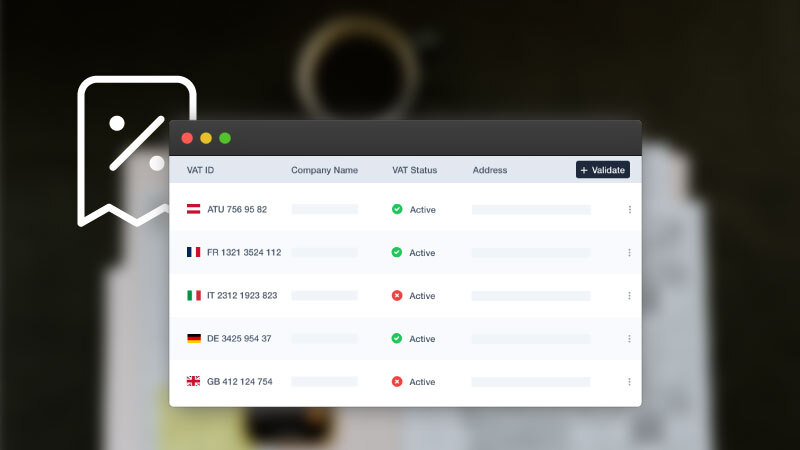Click the German flag icon

tap(193, 338)
